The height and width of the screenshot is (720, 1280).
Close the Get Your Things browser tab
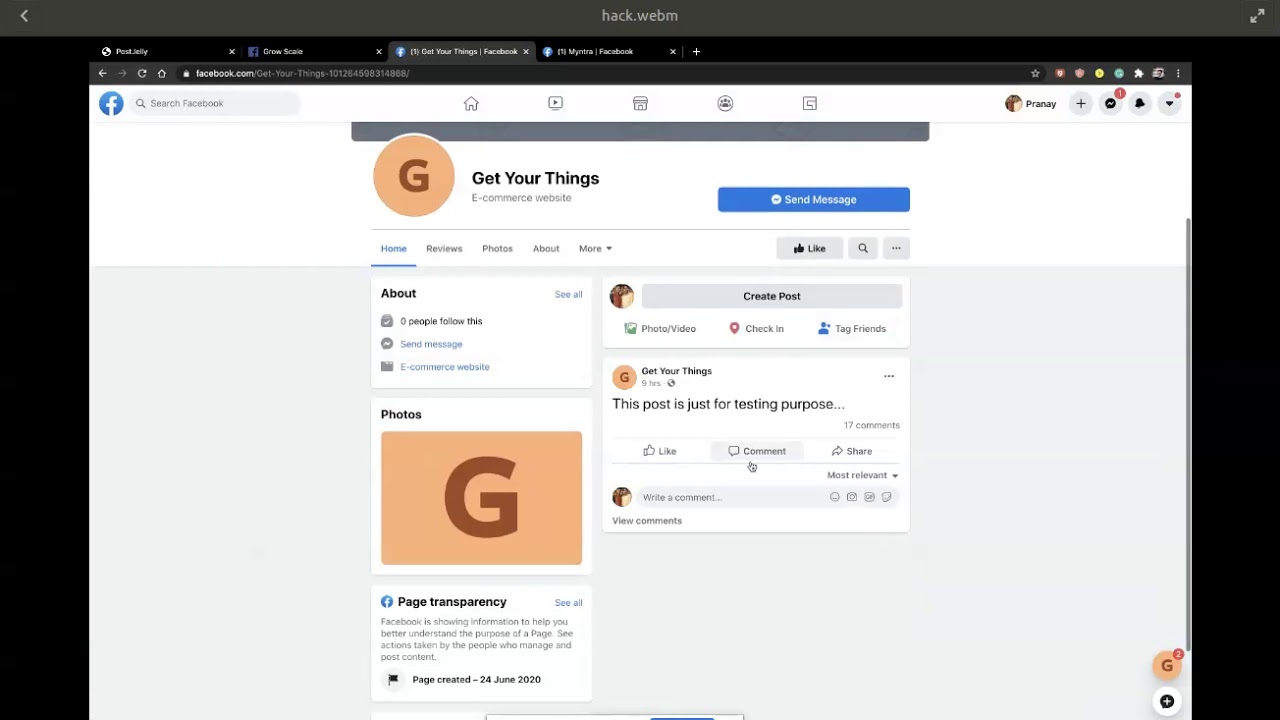[x=526, y=51]
